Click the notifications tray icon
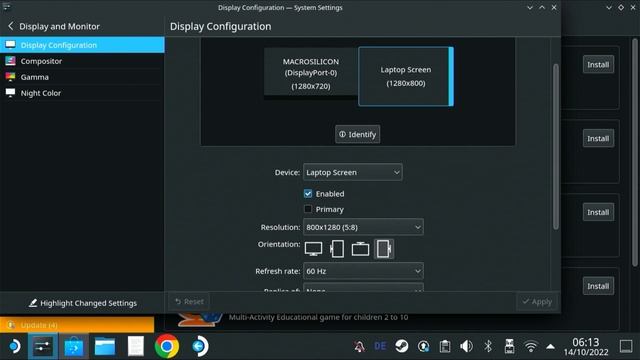Viewport: 640px width, 360px height. pyautogui.click(x=359, y=347)
